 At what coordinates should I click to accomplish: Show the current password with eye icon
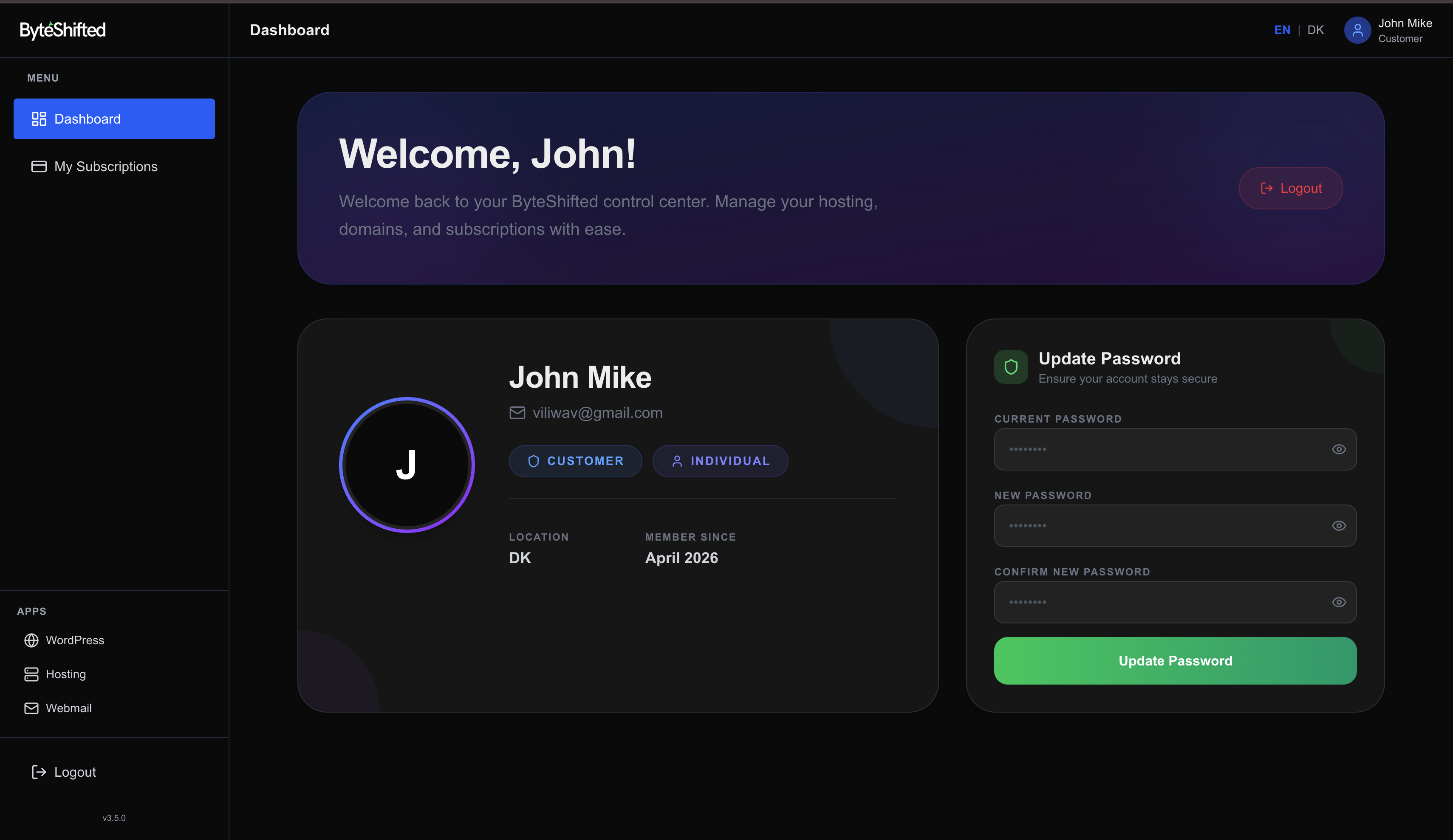pos(1339,449)
